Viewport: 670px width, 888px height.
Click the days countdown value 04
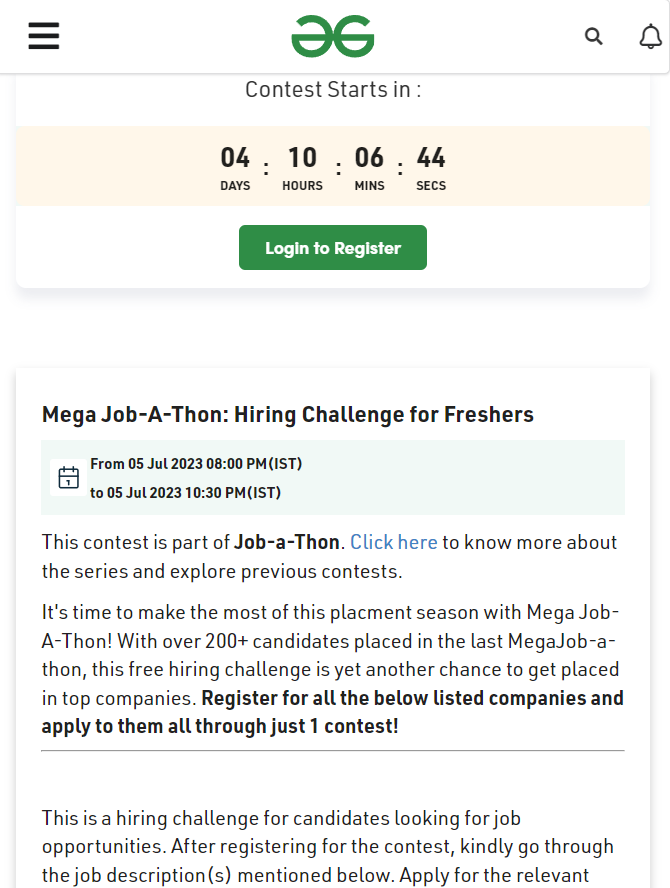point(235,157)
